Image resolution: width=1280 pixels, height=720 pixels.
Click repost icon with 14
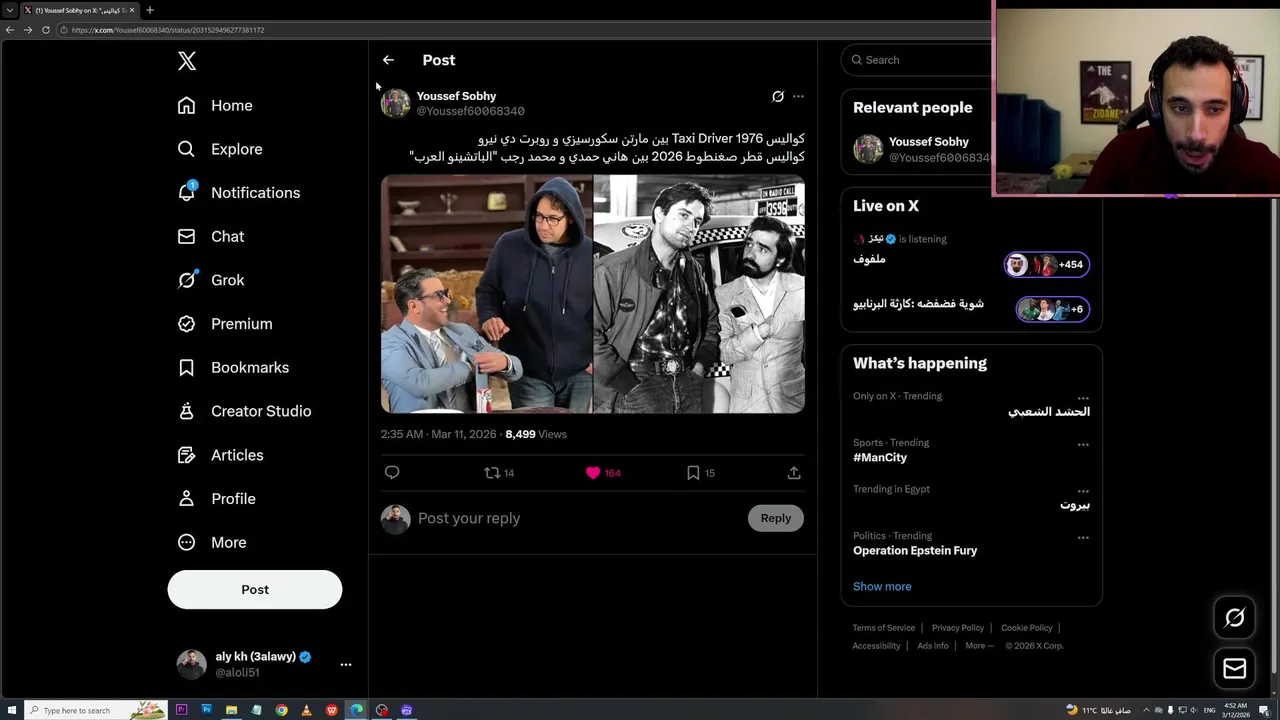[x=499, y=473]
